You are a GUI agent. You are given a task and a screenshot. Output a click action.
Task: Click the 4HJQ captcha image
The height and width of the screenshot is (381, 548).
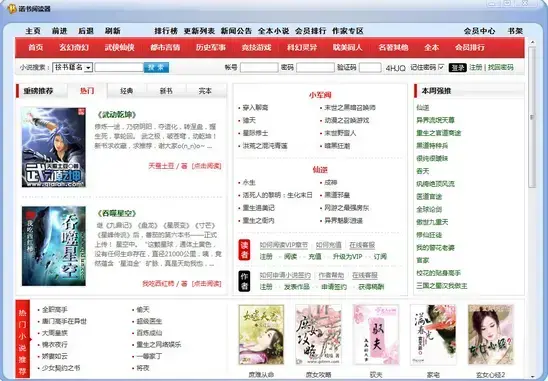point(395,68)
